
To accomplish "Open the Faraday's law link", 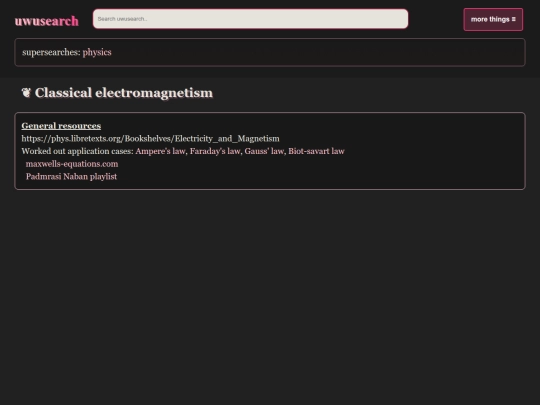I will [x=215, y=151].
